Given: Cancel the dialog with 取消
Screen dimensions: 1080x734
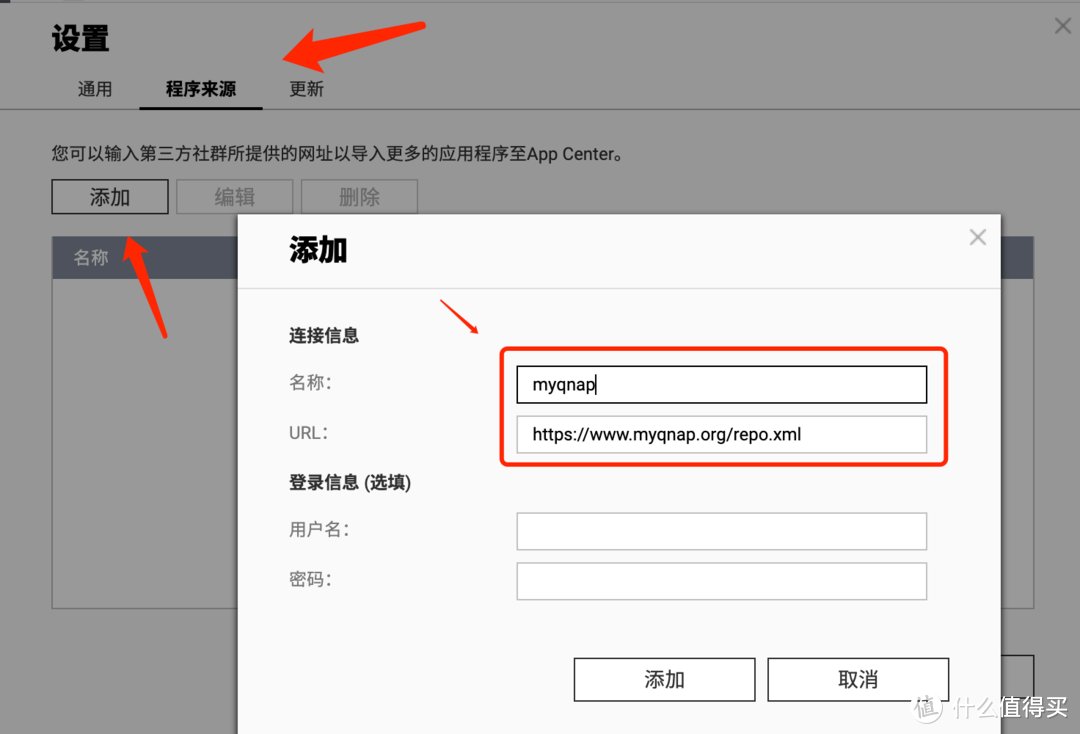Looking at the screenshot, I should click(x=858, y=680).
